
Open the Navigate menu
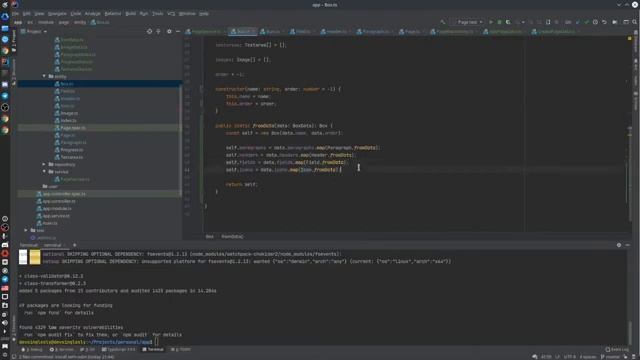pyautogui.click(x=57, y=13)
